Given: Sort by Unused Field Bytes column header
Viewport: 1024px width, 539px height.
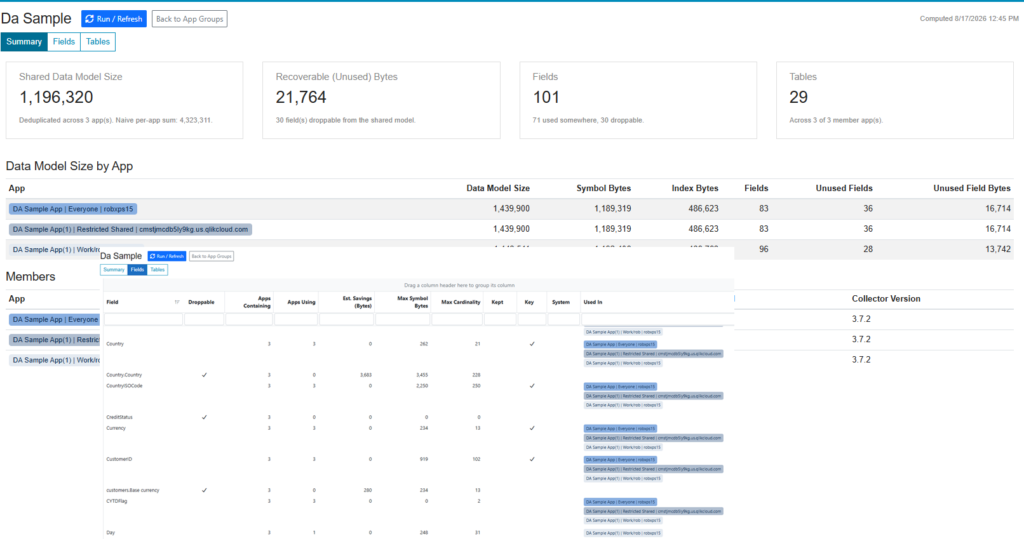Looking at the screenshot, I should (x=972, y=188).
